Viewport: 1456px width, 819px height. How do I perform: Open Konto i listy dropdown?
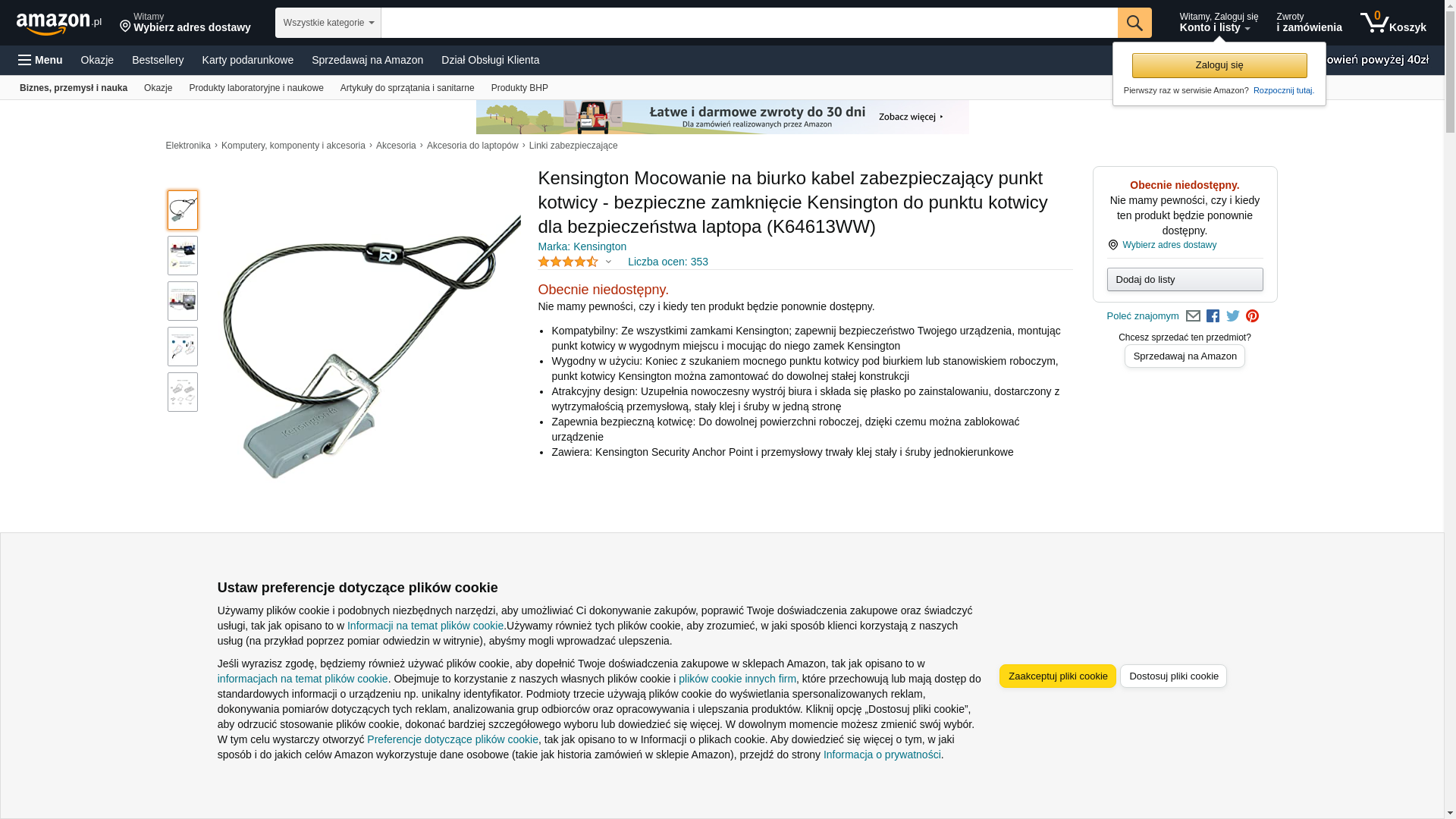[1219, 23]
